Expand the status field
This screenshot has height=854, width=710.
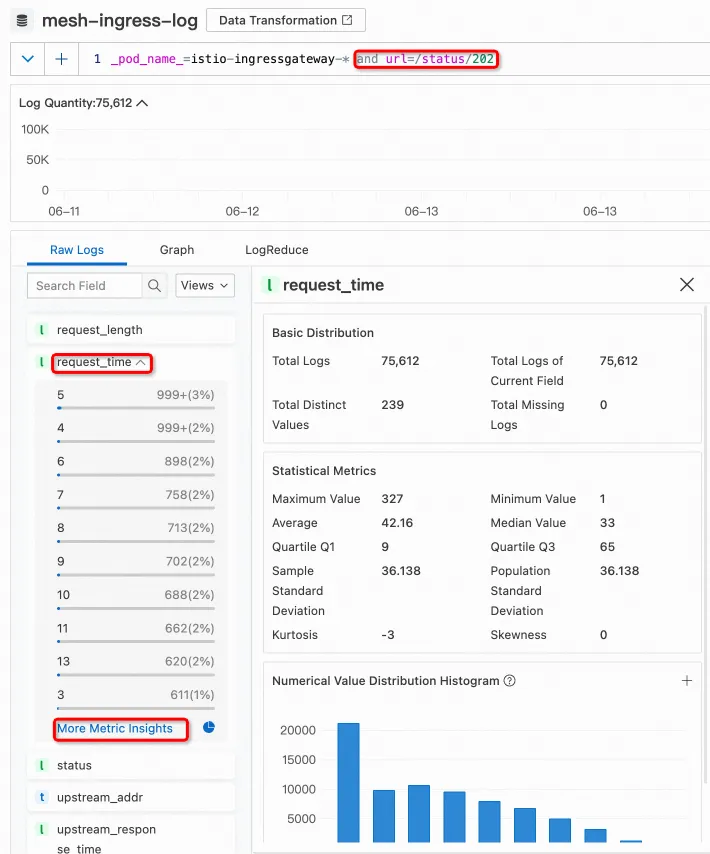click(x=131, y=765)
